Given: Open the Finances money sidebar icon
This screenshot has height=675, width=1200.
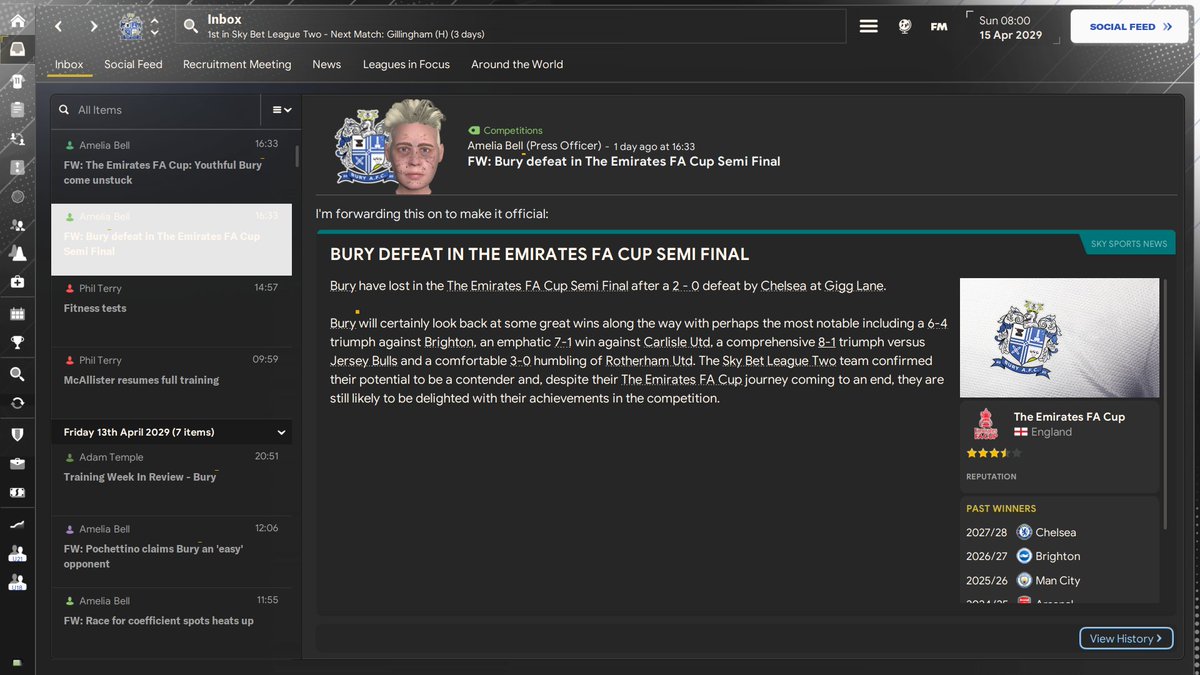Looking at the screenshot, I should pos(17,492).
